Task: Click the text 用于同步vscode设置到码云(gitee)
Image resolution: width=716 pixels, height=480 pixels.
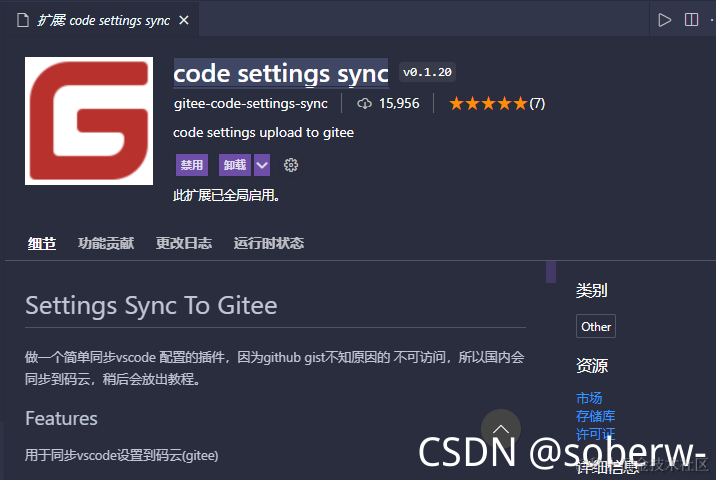Action: click(x=121, y=455)
